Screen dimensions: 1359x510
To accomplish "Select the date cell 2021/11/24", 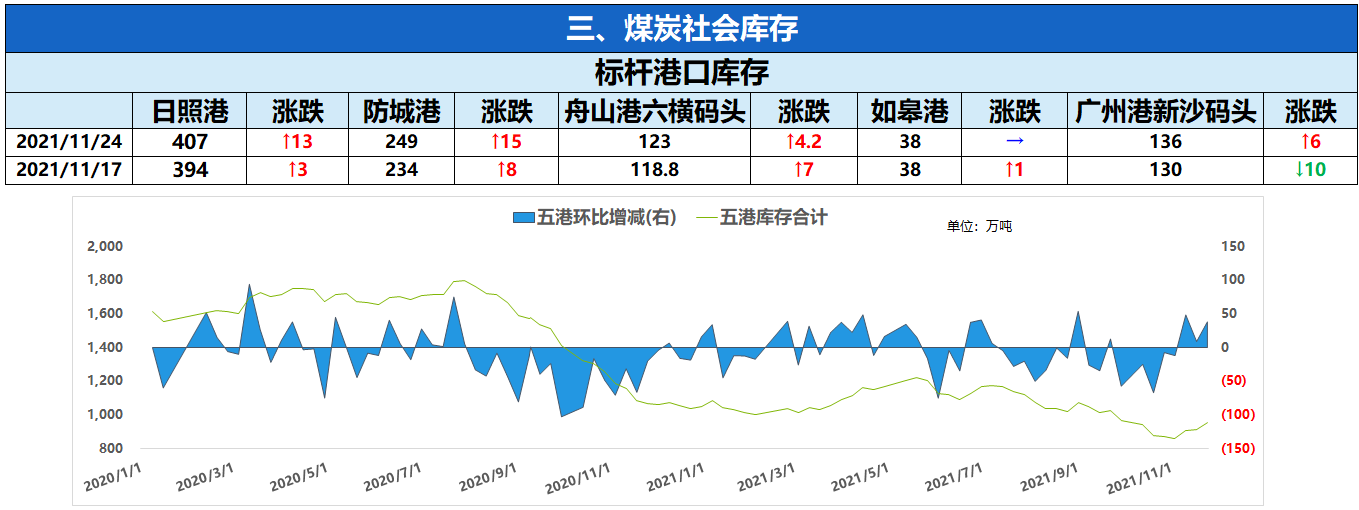I will coord(69,142).
